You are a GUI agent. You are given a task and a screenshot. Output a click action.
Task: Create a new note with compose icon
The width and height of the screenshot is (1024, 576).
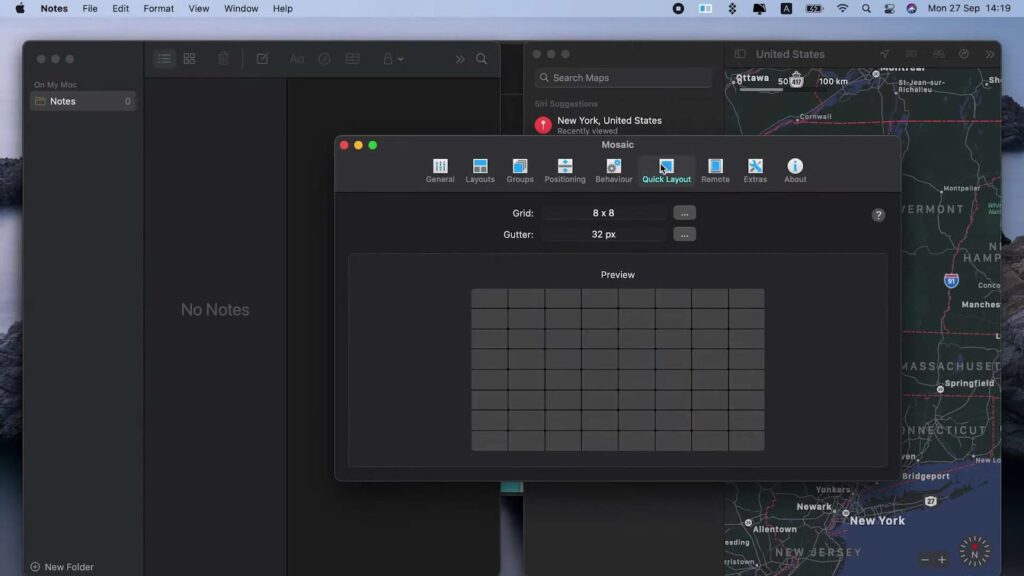click(262, 59)
